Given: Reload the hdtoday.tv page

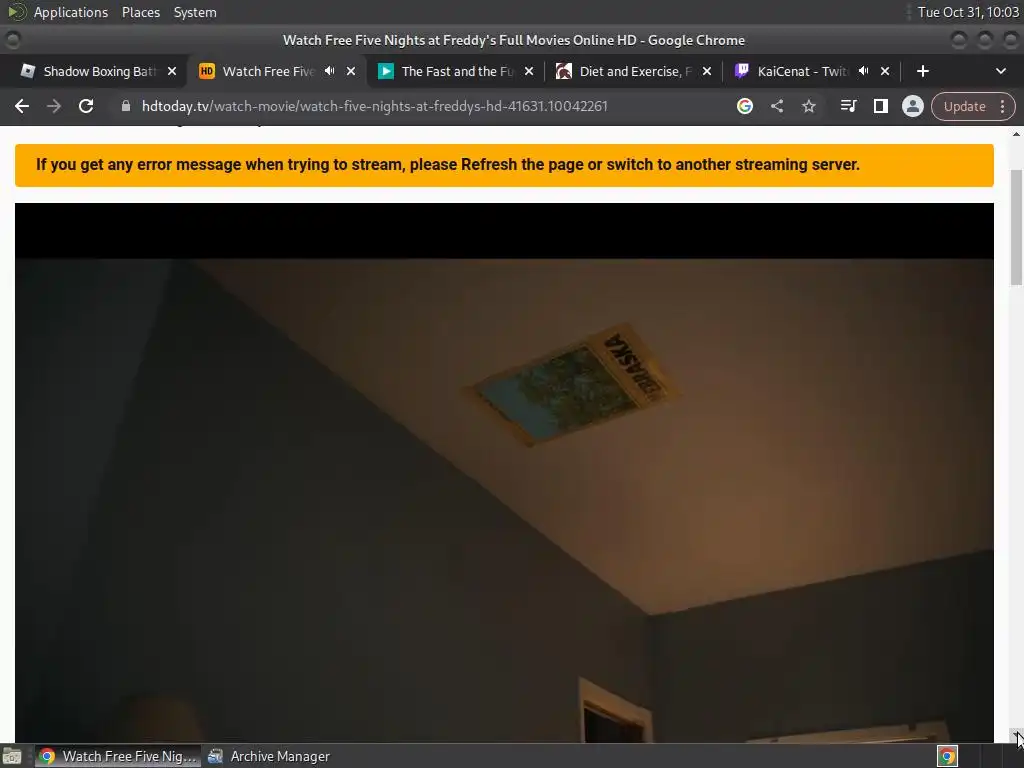Looking at the screenshot, I should tap(86, 106).
